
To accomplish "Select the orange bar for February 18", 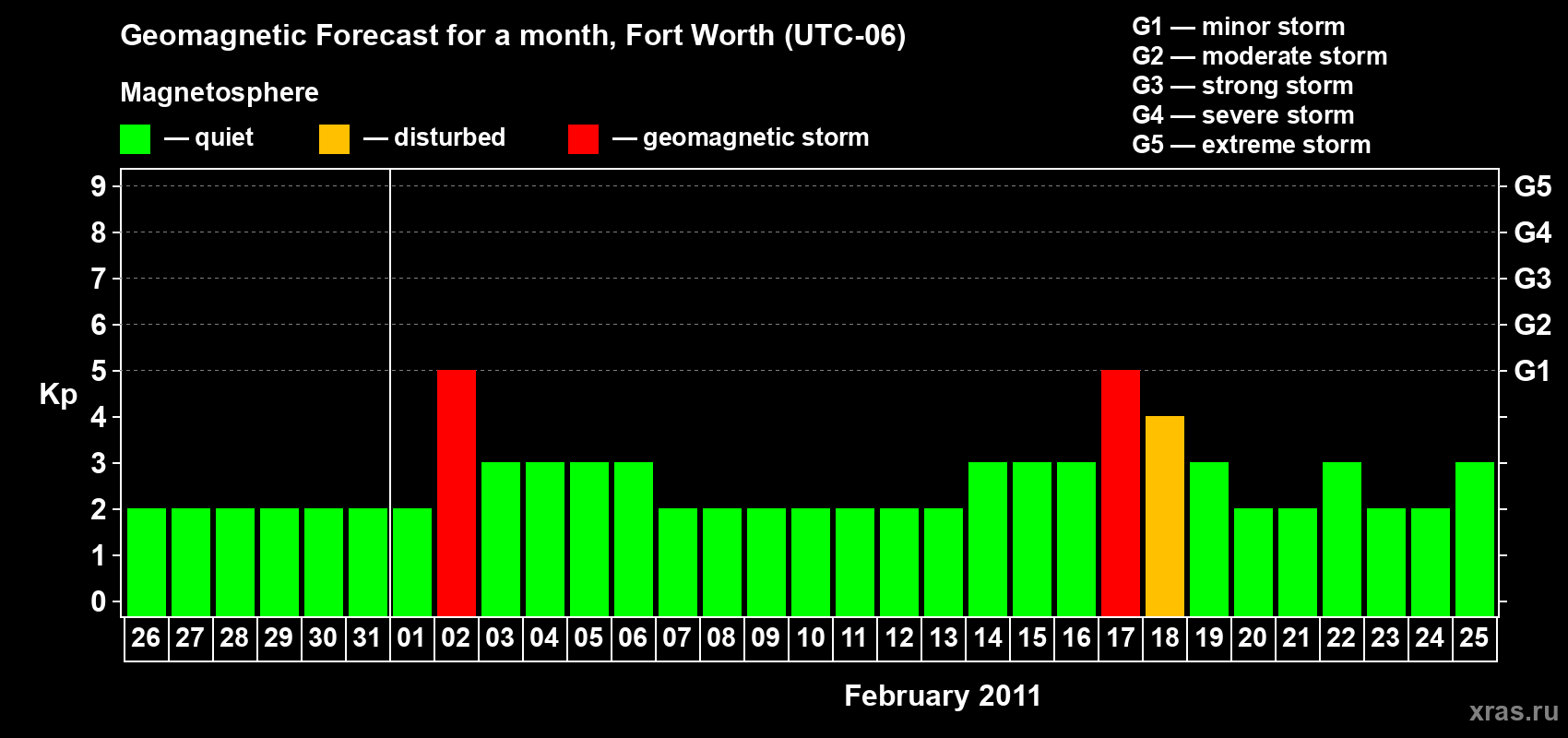I will (x=1165, y=516).
